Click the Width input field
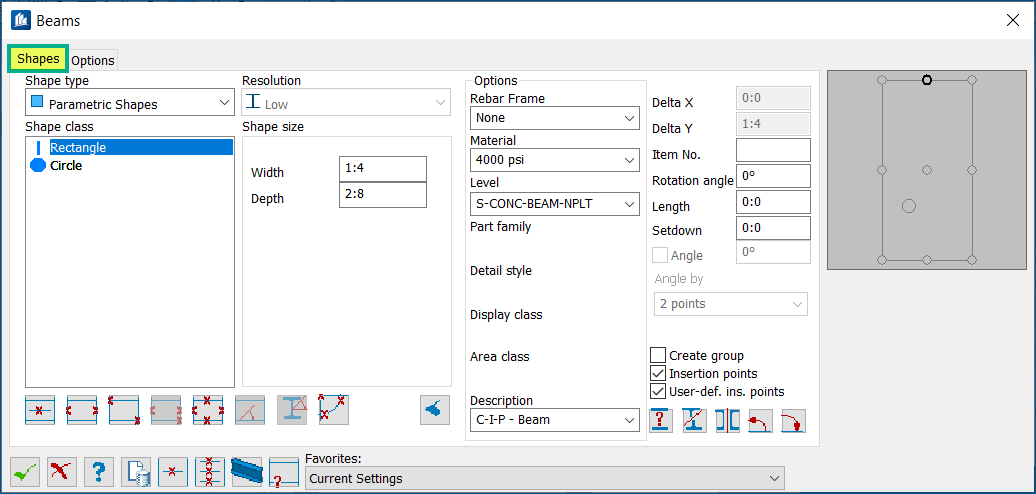Screen dimensions: 1036x494 (383, 169)
